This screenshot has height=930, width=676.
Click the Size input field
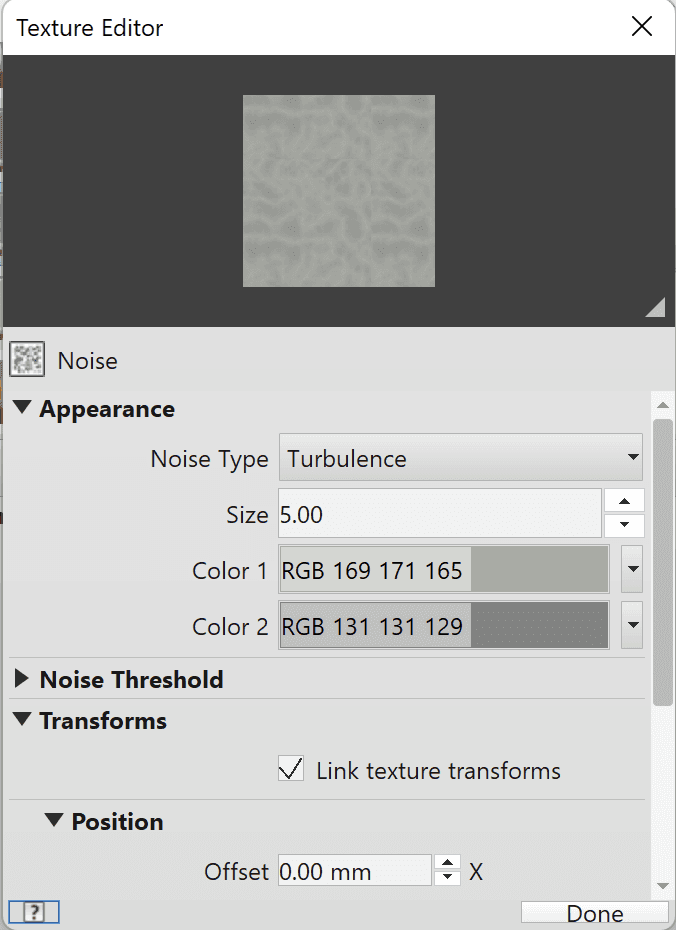coord(440,514)
